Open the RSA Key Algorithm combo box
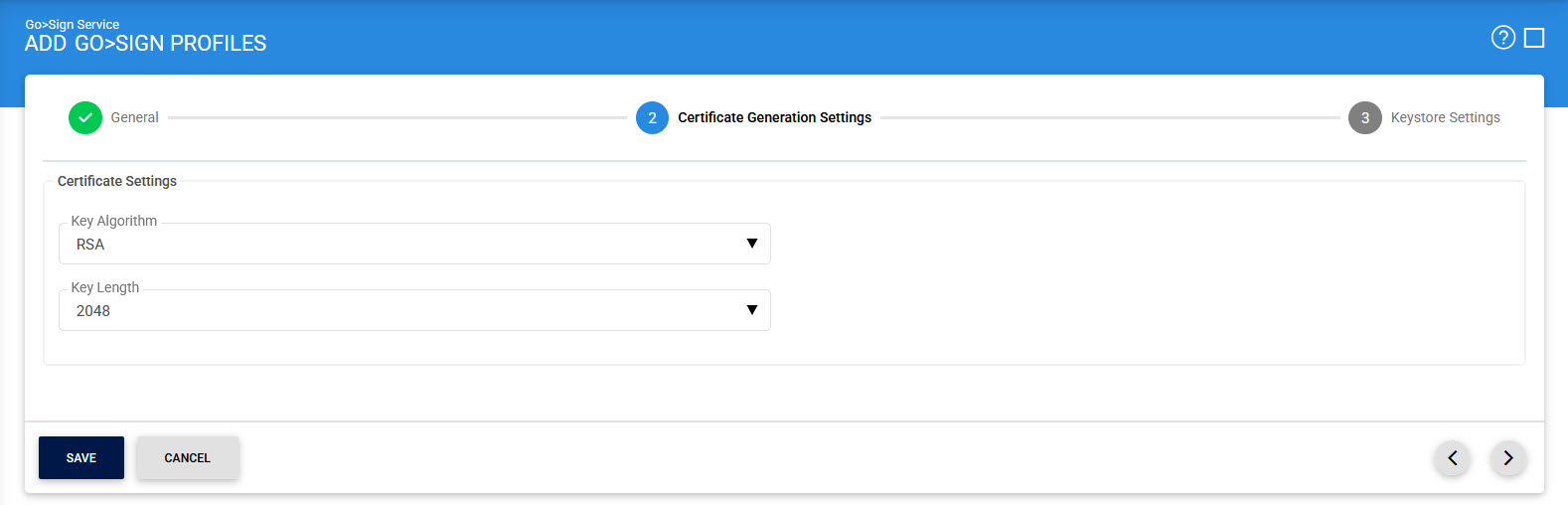The height and width of the screenshot is (505, 1568). (x=397, y=245)
